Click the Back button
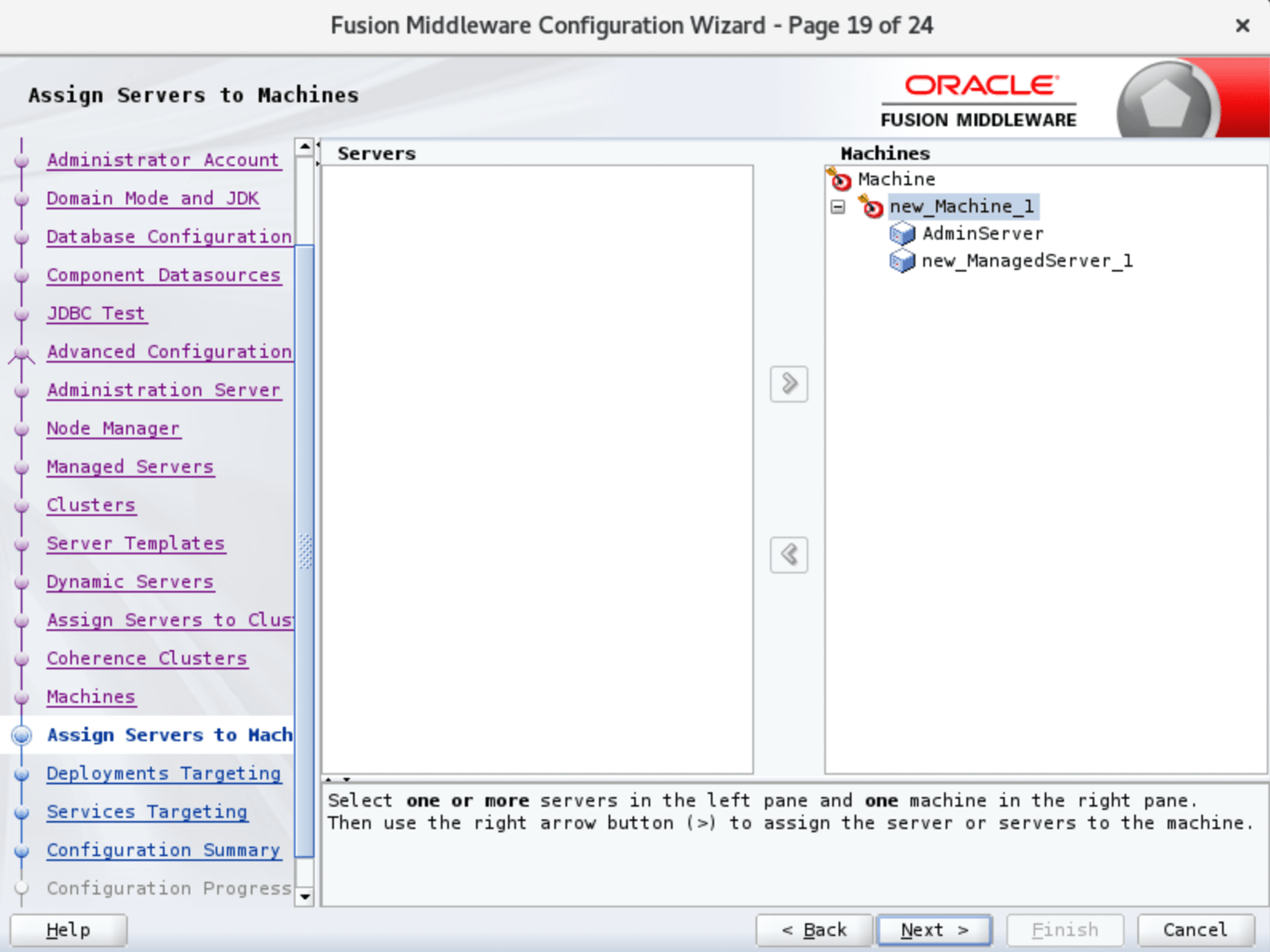The width and height of the screenshot is (1270, 952). (814, 930)
